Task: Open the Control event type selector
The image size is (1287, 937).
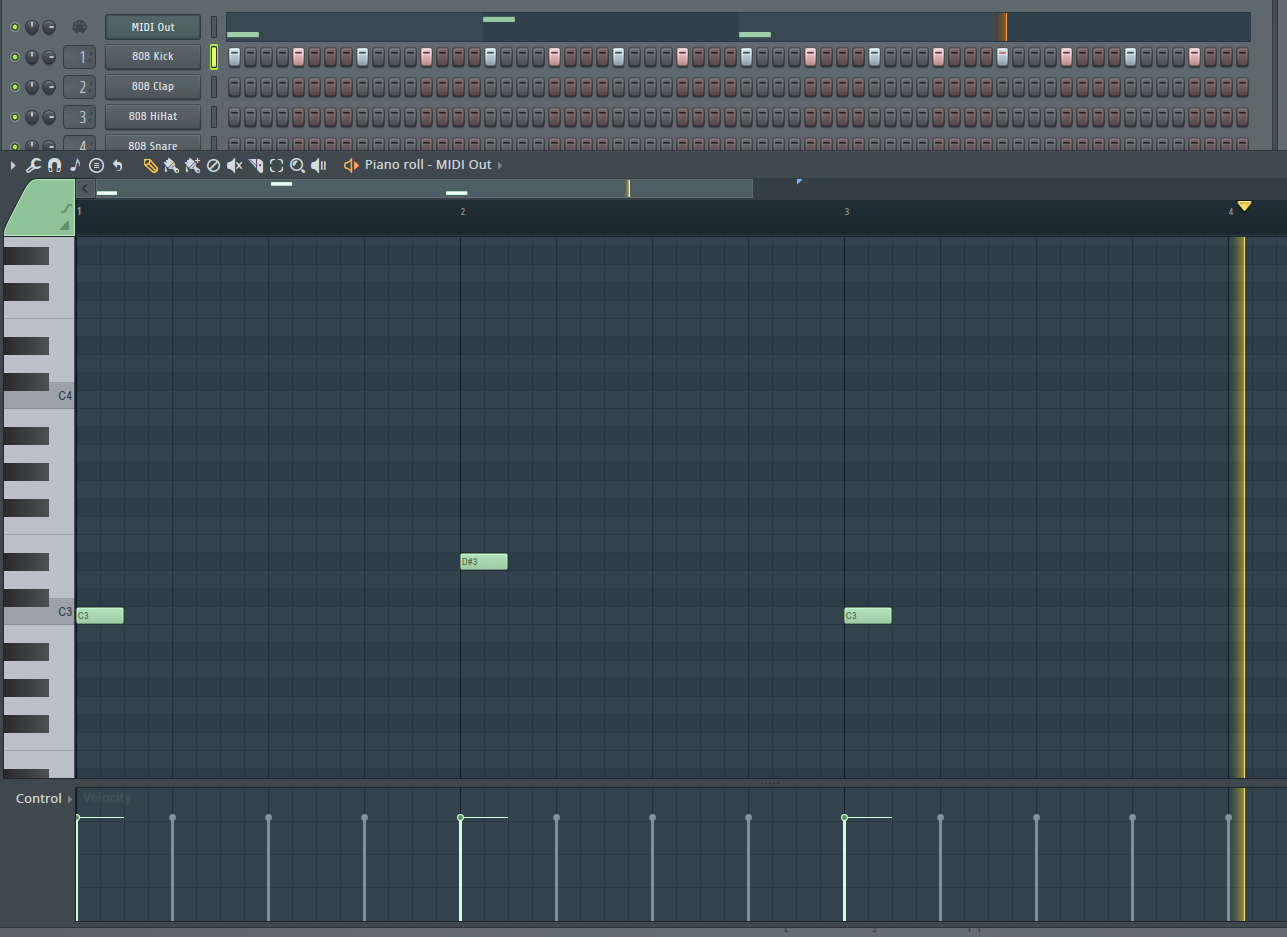Action: point(44,798)
